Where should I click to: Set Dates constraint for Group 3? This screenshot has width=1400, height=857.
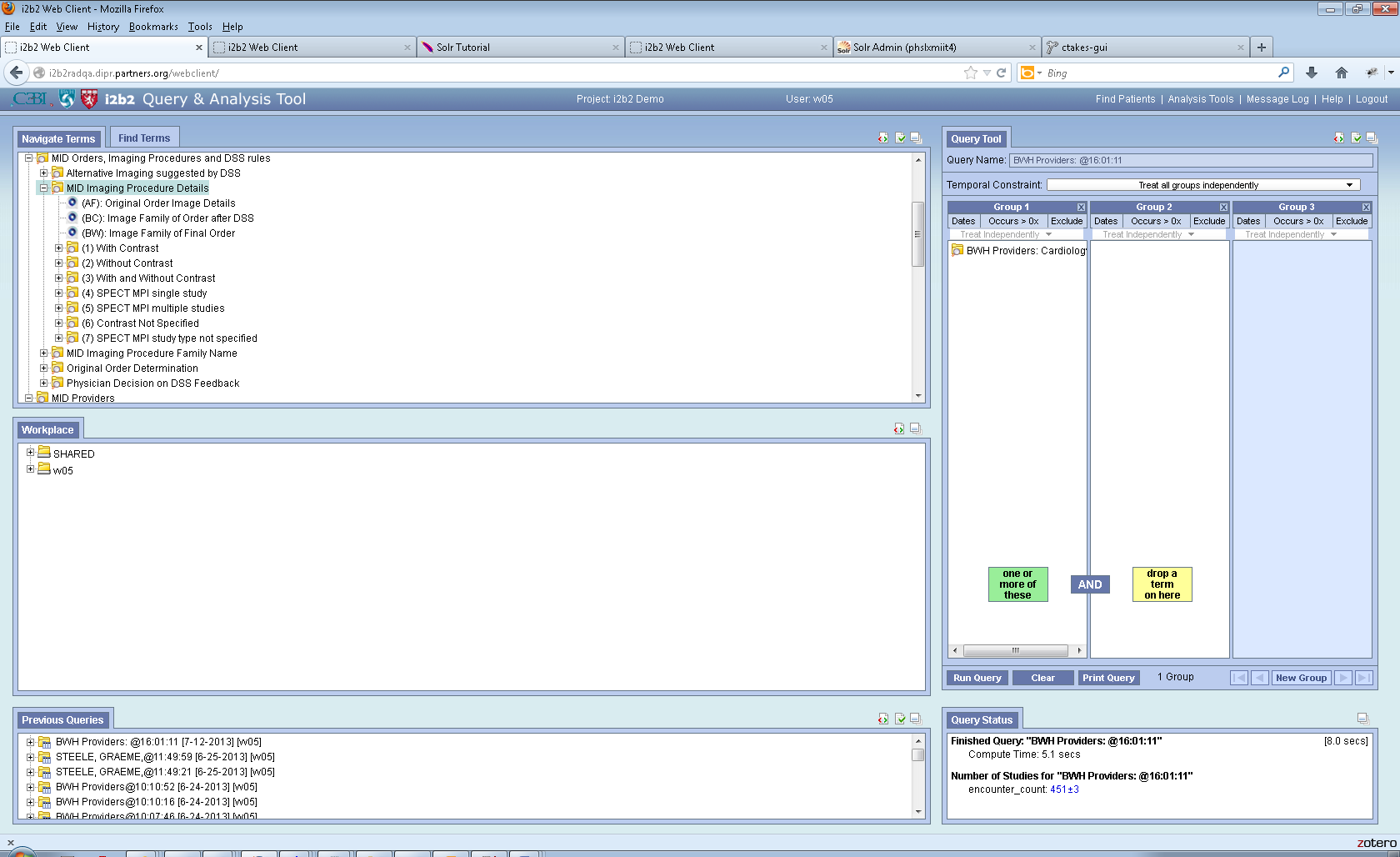tap(1248, 221)
